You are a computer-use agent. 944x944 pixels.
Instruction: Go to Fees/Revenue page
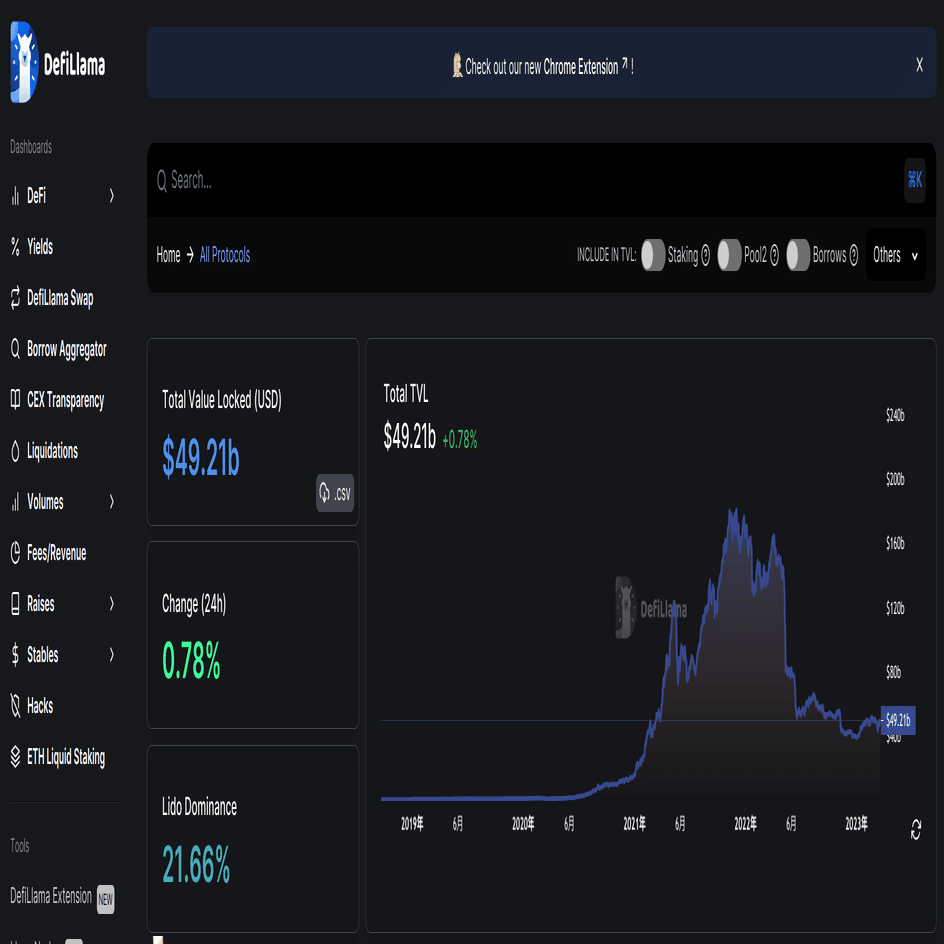57,553
